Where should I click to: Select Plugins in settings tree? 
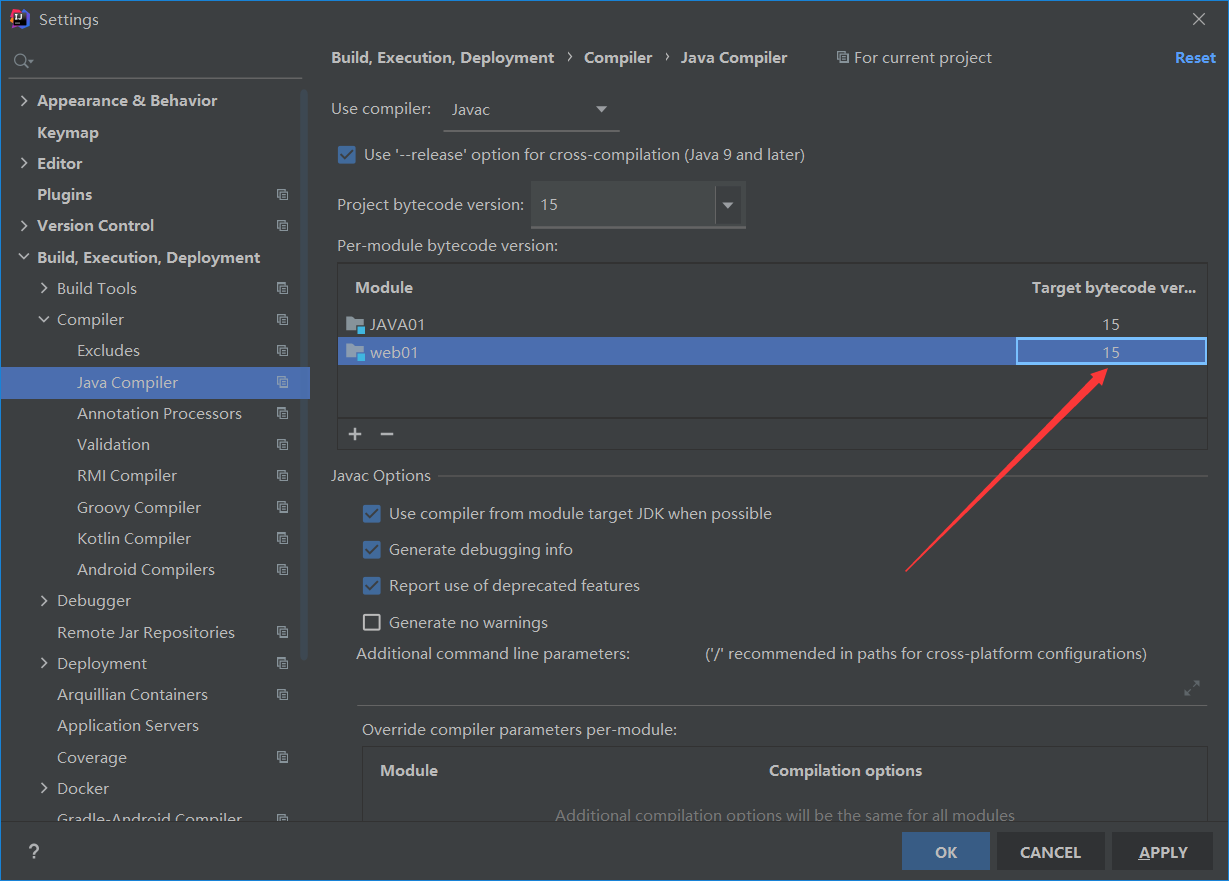tap(65, 195)
